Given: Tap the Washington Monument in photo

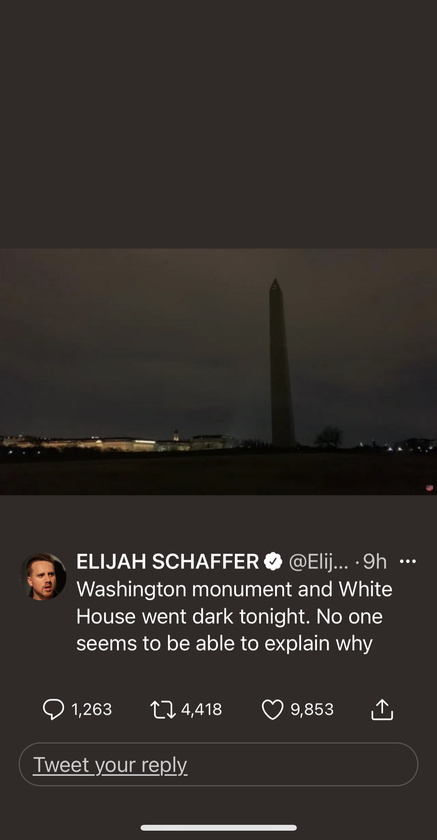Looking at the screenshot, I should 281,363.
